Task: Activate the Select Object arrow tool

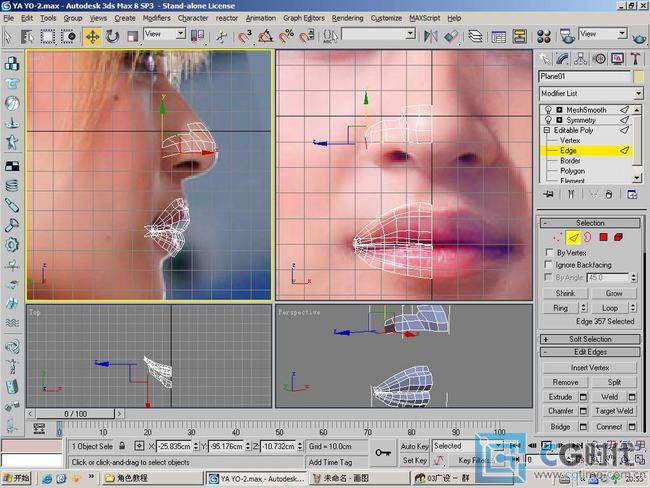Action: [x=8, y=37]
